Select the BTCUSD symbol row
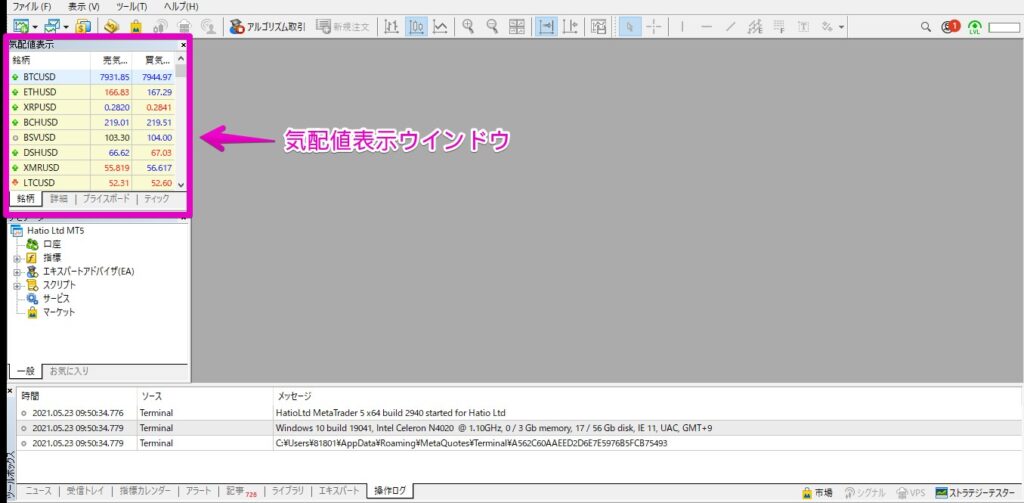1024x503 pixels. (40, 77)
